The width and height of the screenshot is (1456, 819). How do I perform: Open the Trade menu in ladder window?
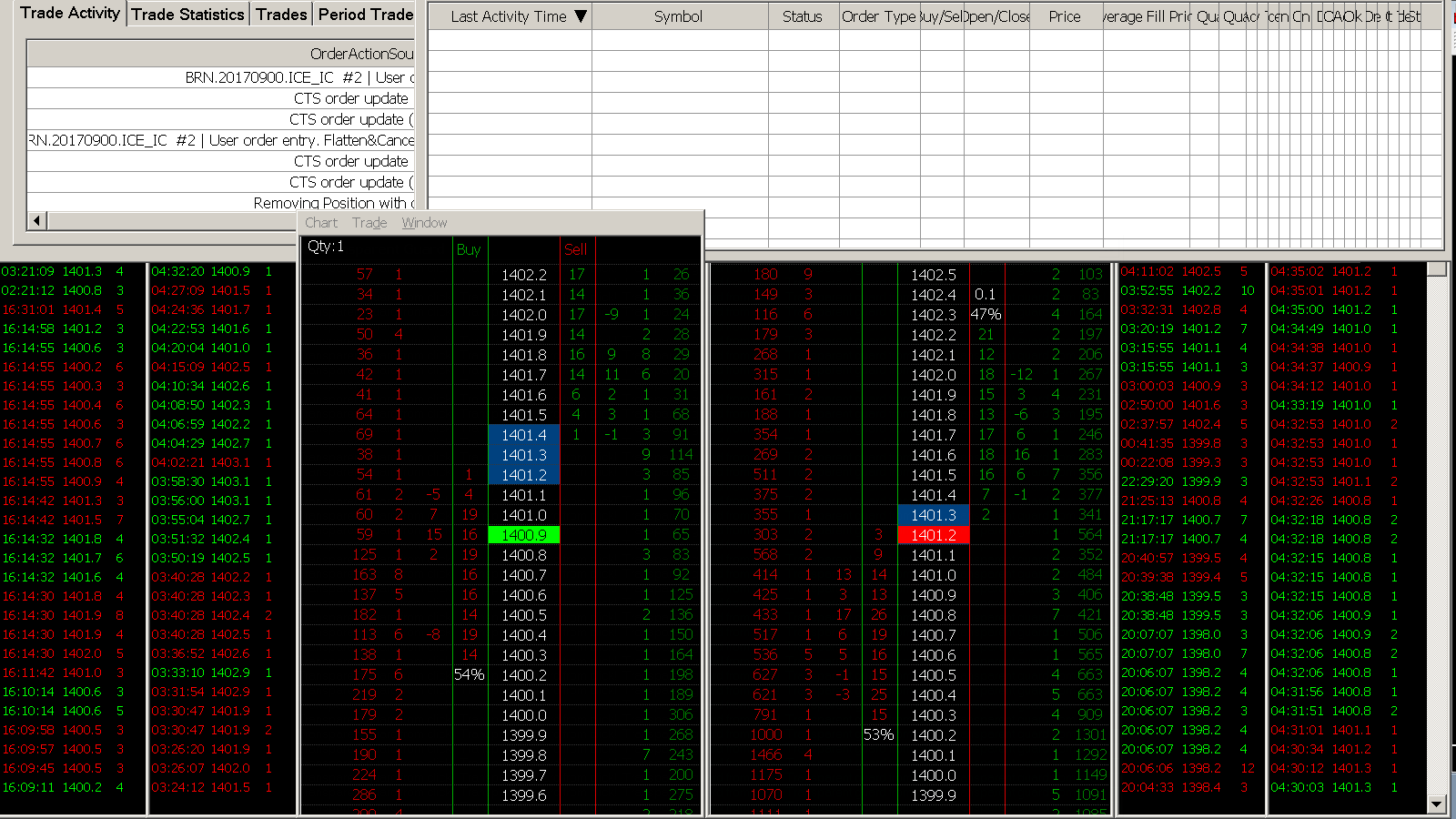click(x=369, y=223)
